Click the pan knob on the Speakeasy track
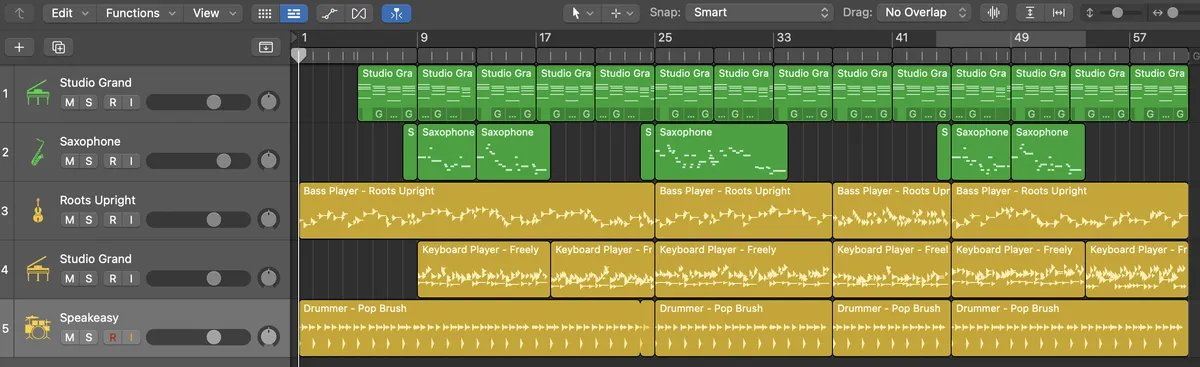1200x367 pixels. click(268, 337)
